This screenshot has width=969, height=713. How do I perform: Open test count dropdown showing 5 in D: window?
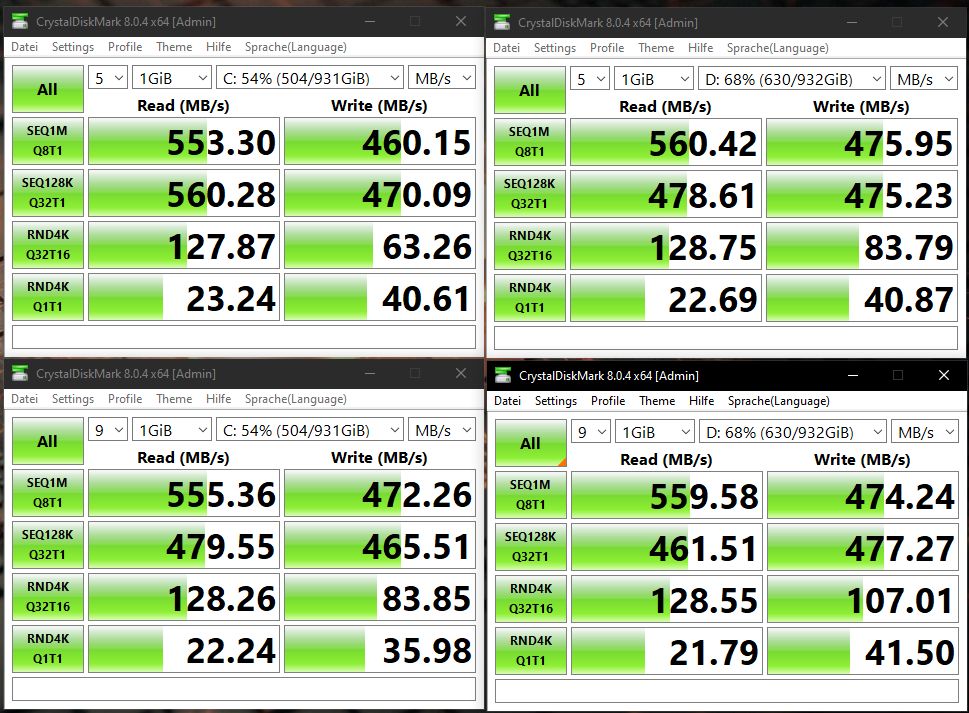[590, 79]
